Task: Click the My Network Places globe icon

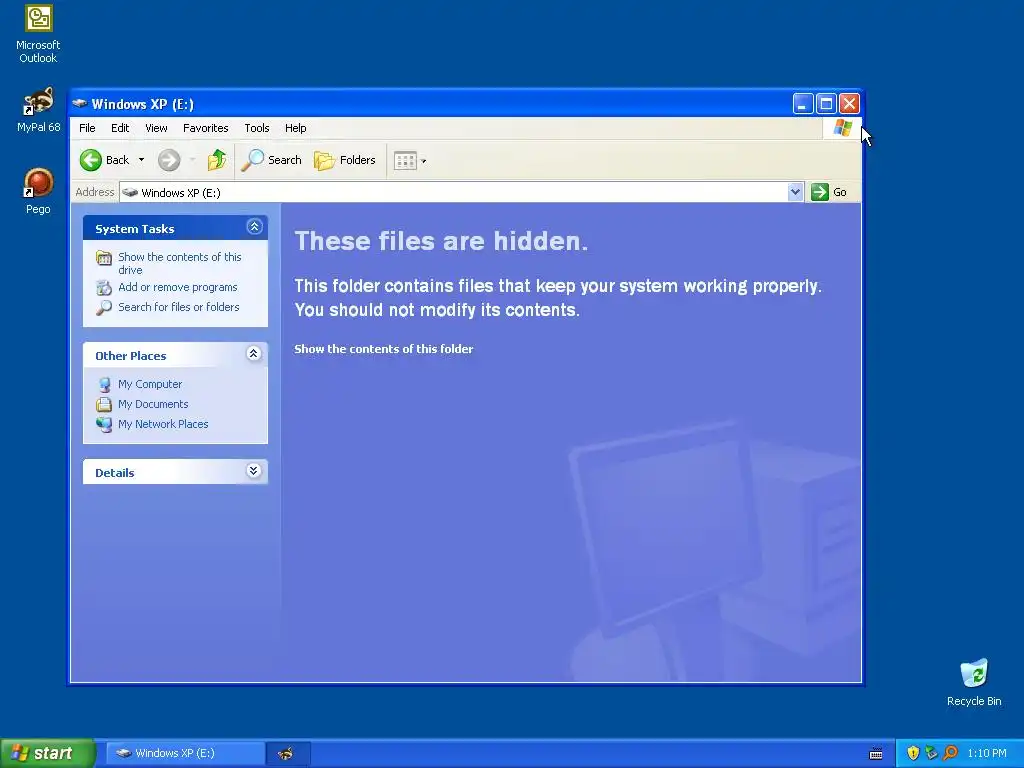Action: [x=104, y=424]
